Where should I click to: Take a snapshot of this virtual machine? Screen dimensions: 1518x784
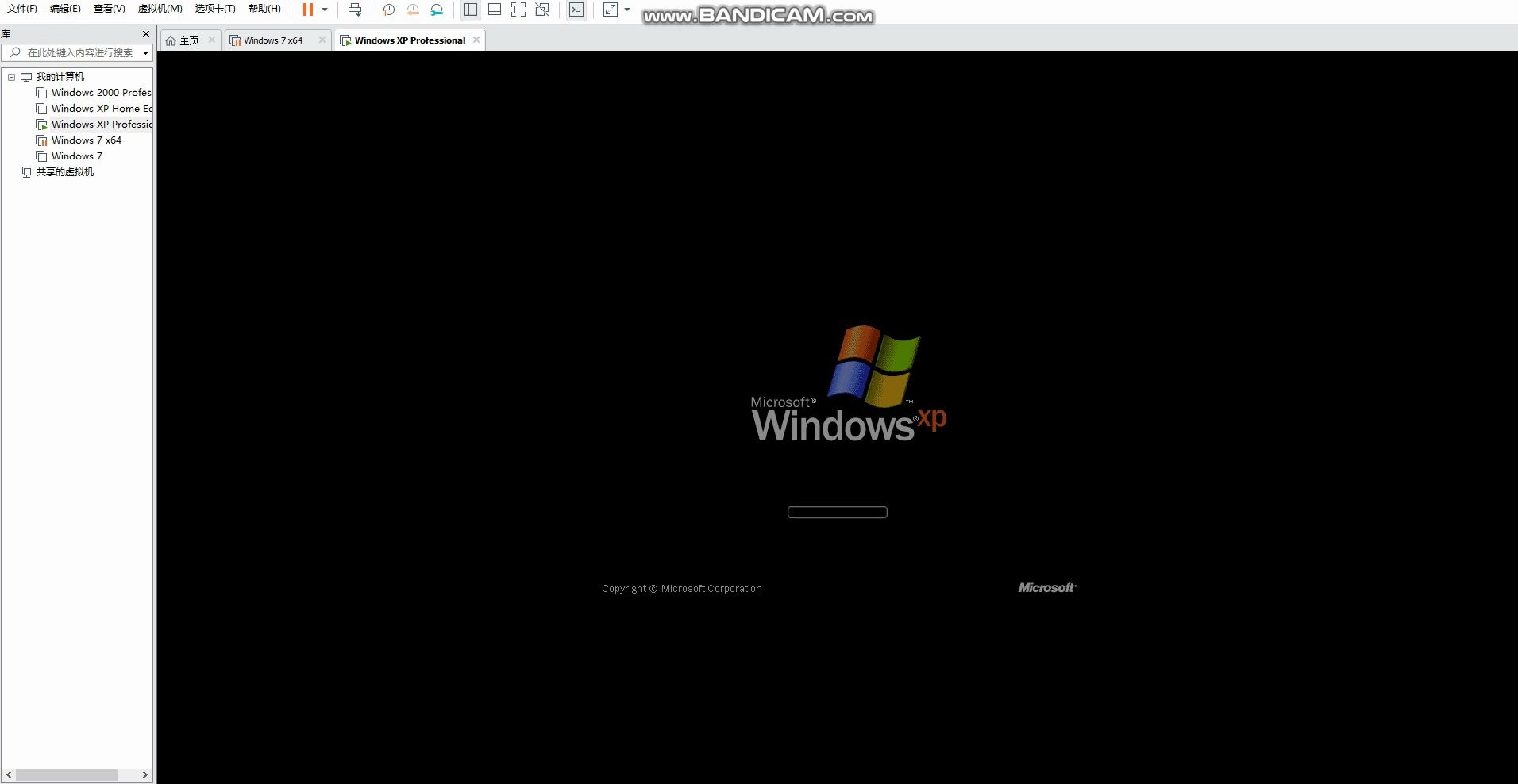[x=388, y=10]
